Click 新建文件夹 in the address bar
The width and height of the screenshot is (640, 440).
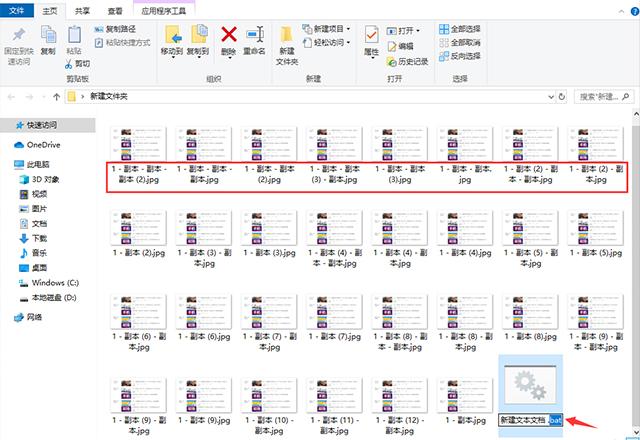pyautogui.click(x=109, y=97)
